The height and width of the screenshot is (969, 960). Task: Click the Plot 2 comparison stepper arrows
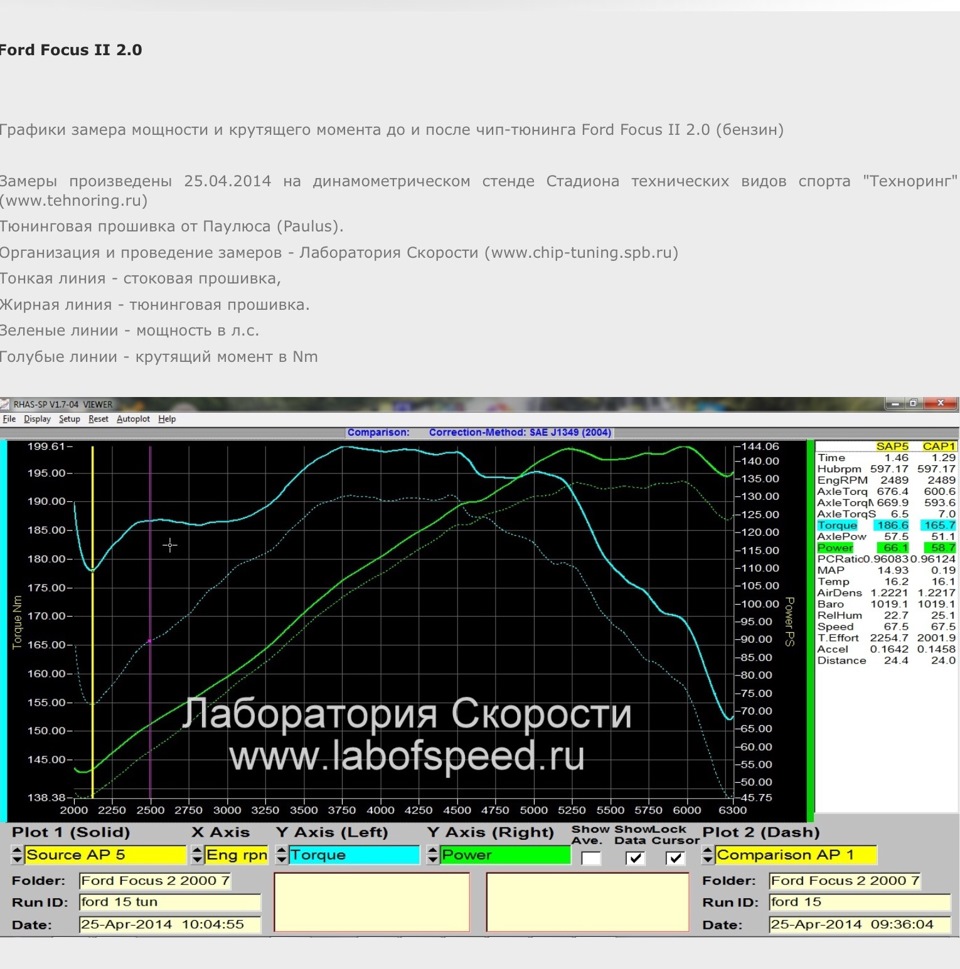[x=708, y=855]
